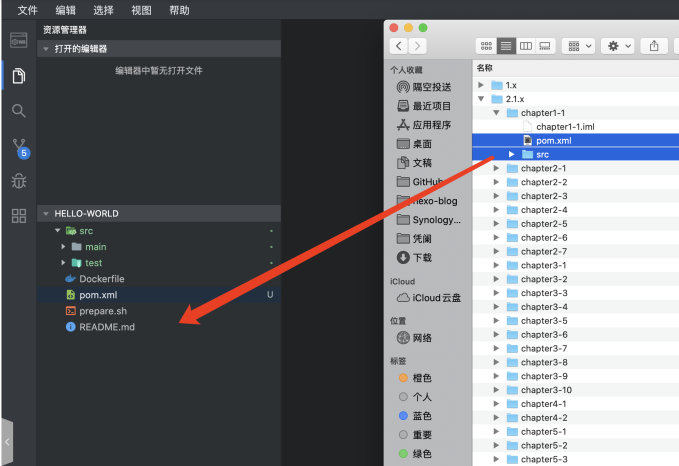This screenshot has height=466, width=679.
Task: Open 编辑 menu
Action: coord(65,10)
